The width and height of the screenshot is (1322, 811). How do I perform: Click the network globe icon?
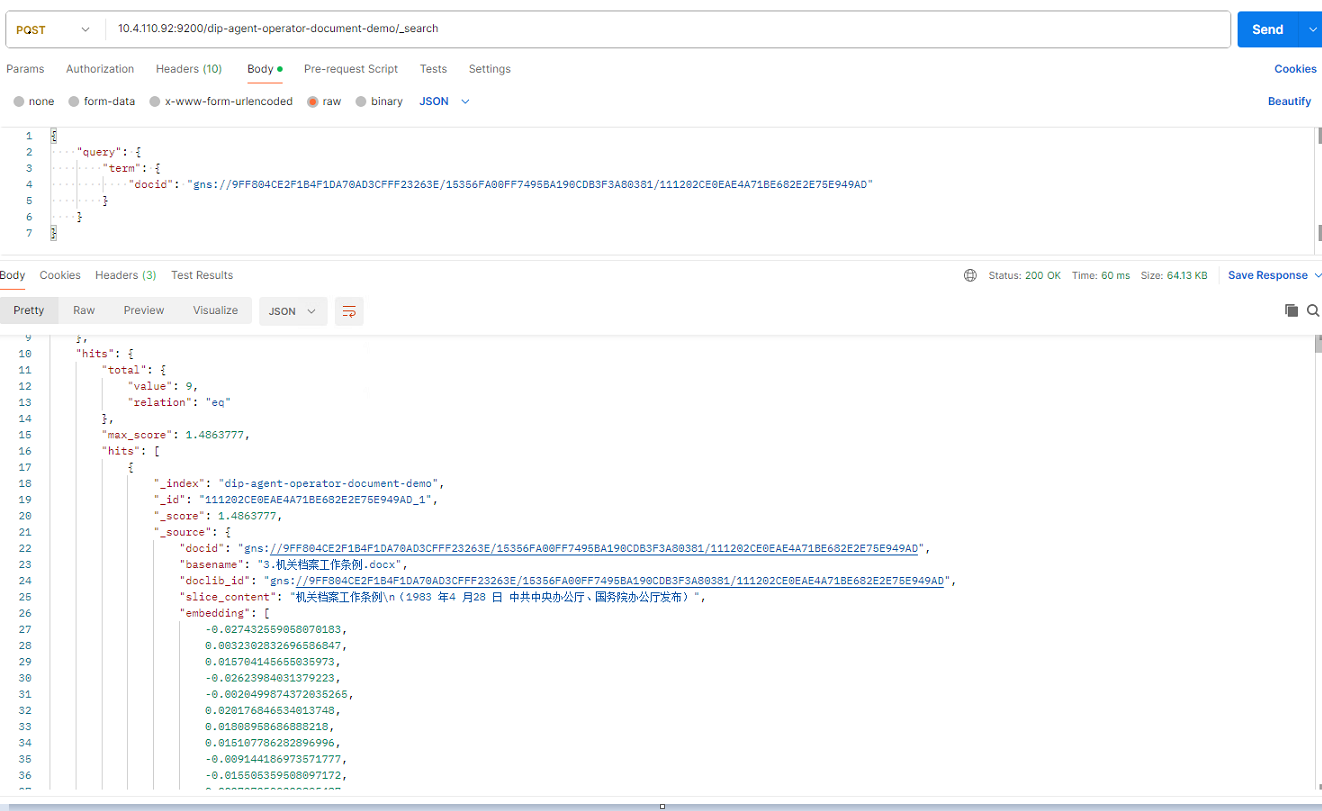(970, 275)
